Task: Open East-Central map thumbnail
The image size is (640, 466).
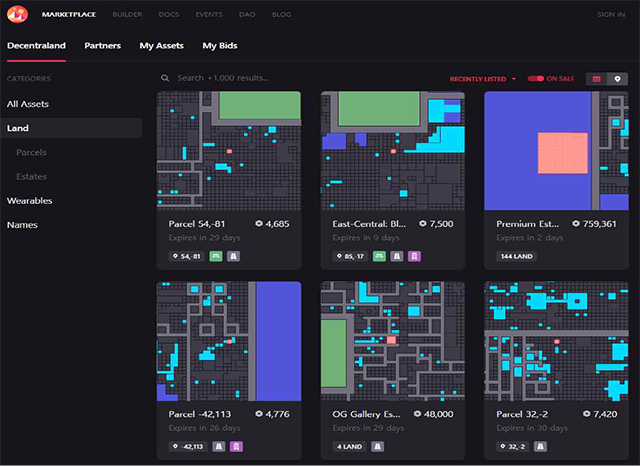Action: [x=393, y=151]
